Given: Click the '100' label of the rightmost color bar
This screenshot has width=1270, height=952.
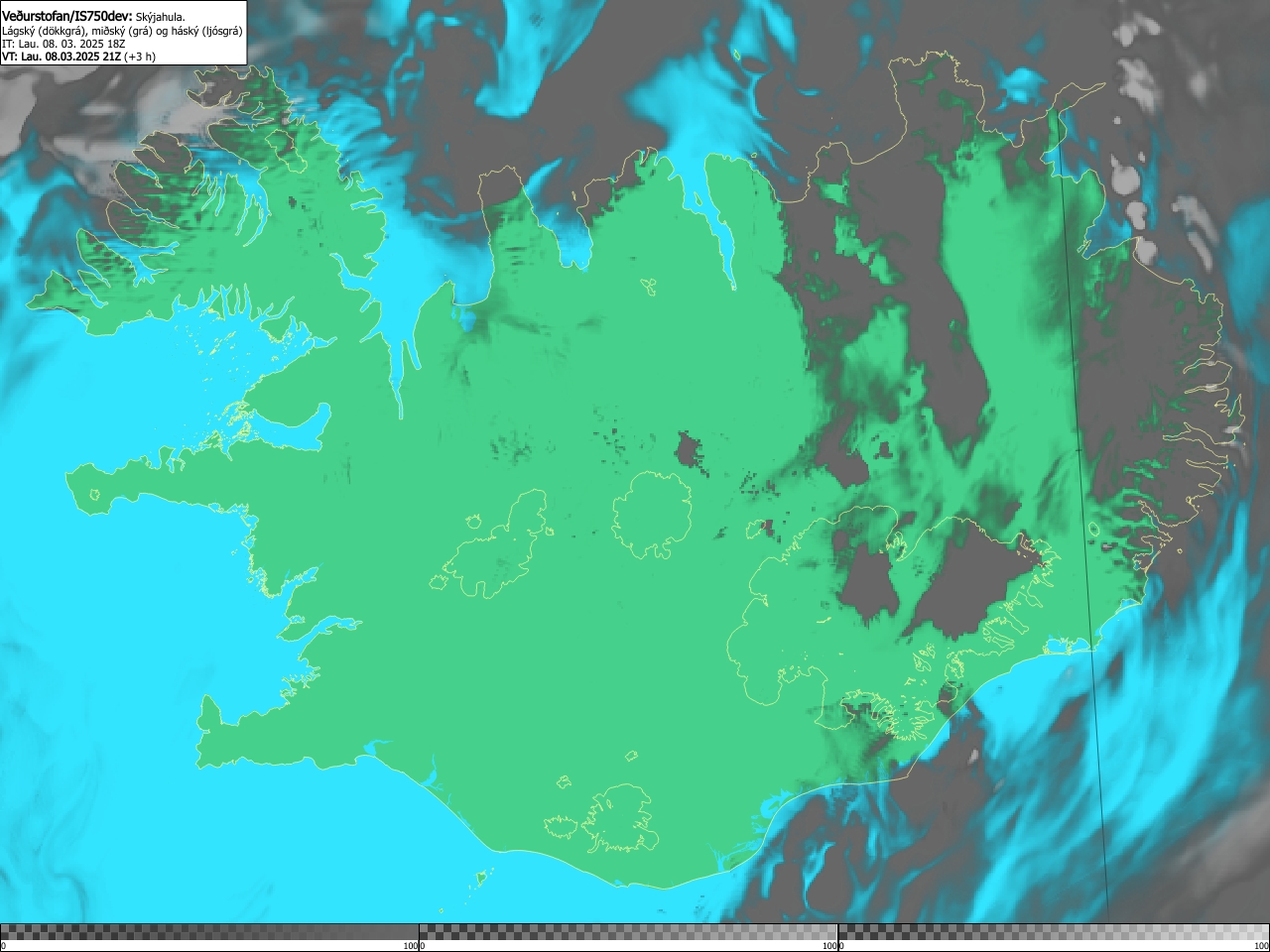Looking at the screenshot, I should tap(1262, 946).
